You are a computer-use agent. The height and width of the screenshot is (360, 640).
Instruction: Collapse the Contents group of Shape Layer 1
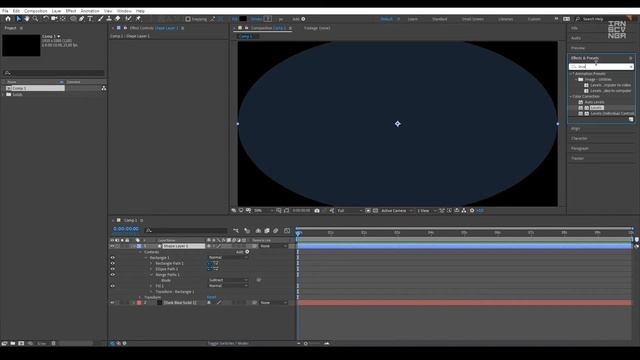140,252
